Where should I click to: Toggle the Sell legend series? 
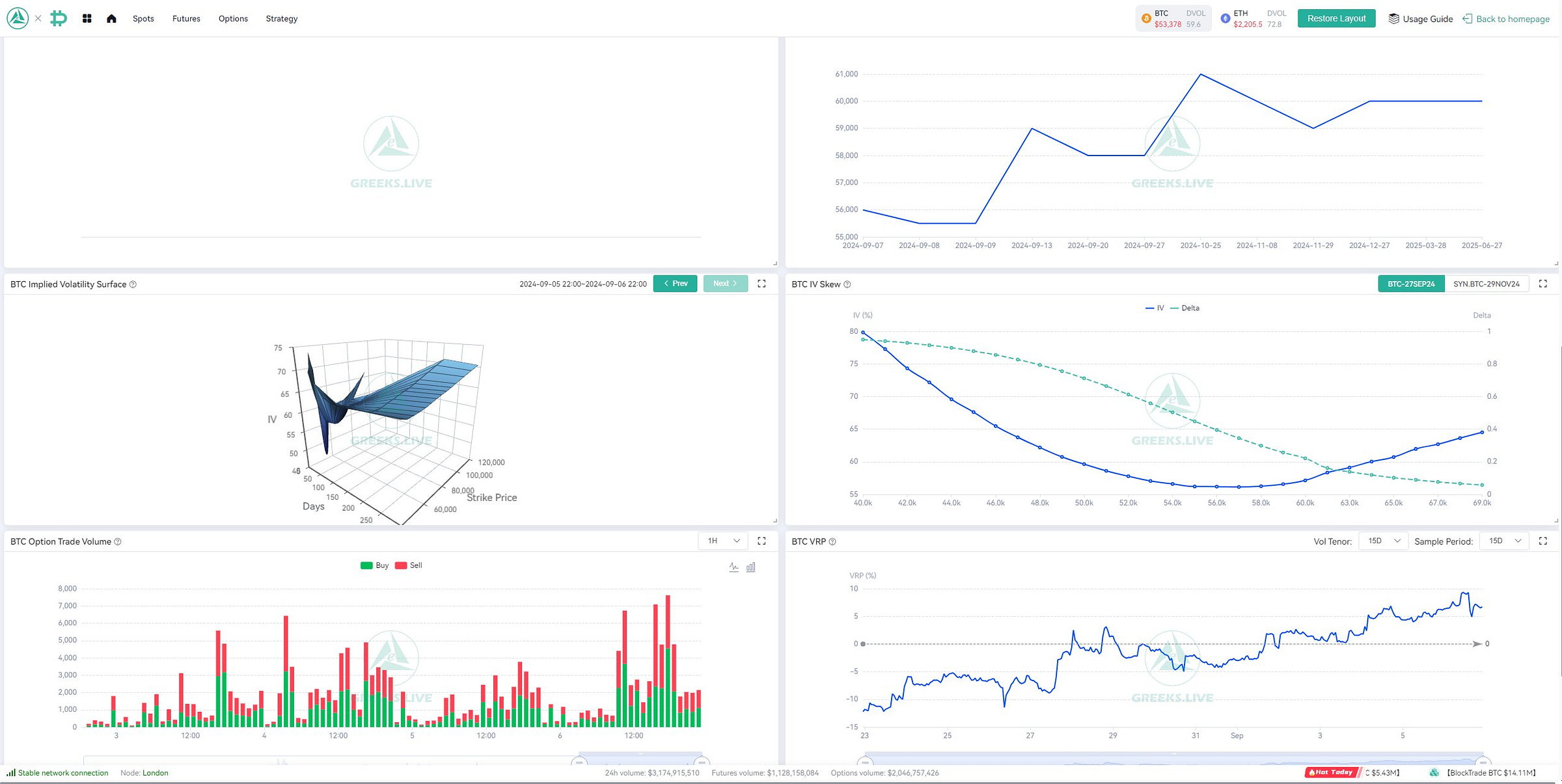408,565
